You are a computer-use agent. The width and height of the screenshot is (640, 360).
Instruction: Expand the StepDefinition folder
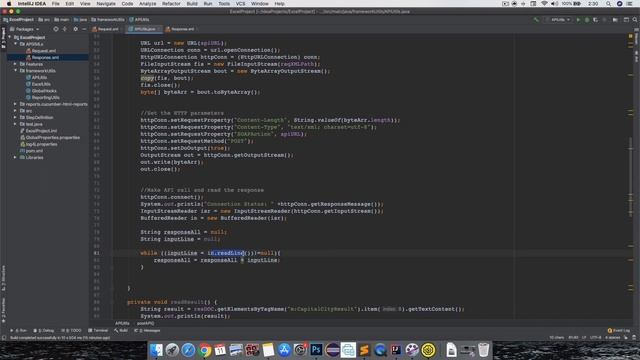[16, 117]
